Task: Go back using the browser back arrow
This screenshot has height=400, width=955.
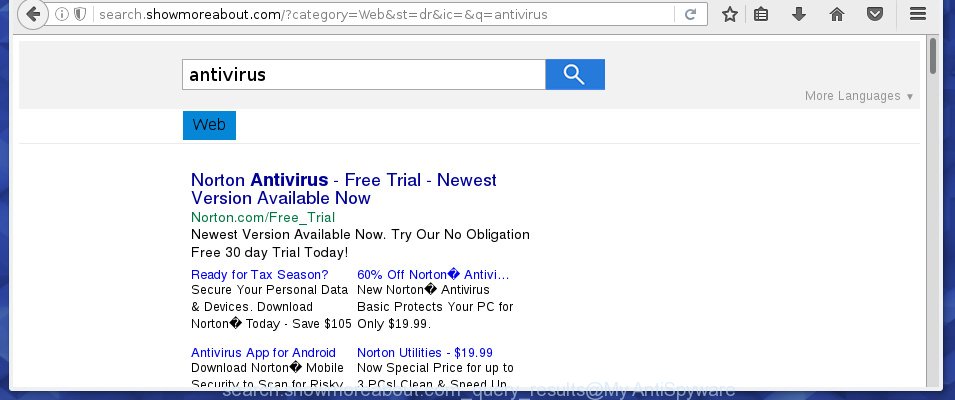Action: (33, 14)
